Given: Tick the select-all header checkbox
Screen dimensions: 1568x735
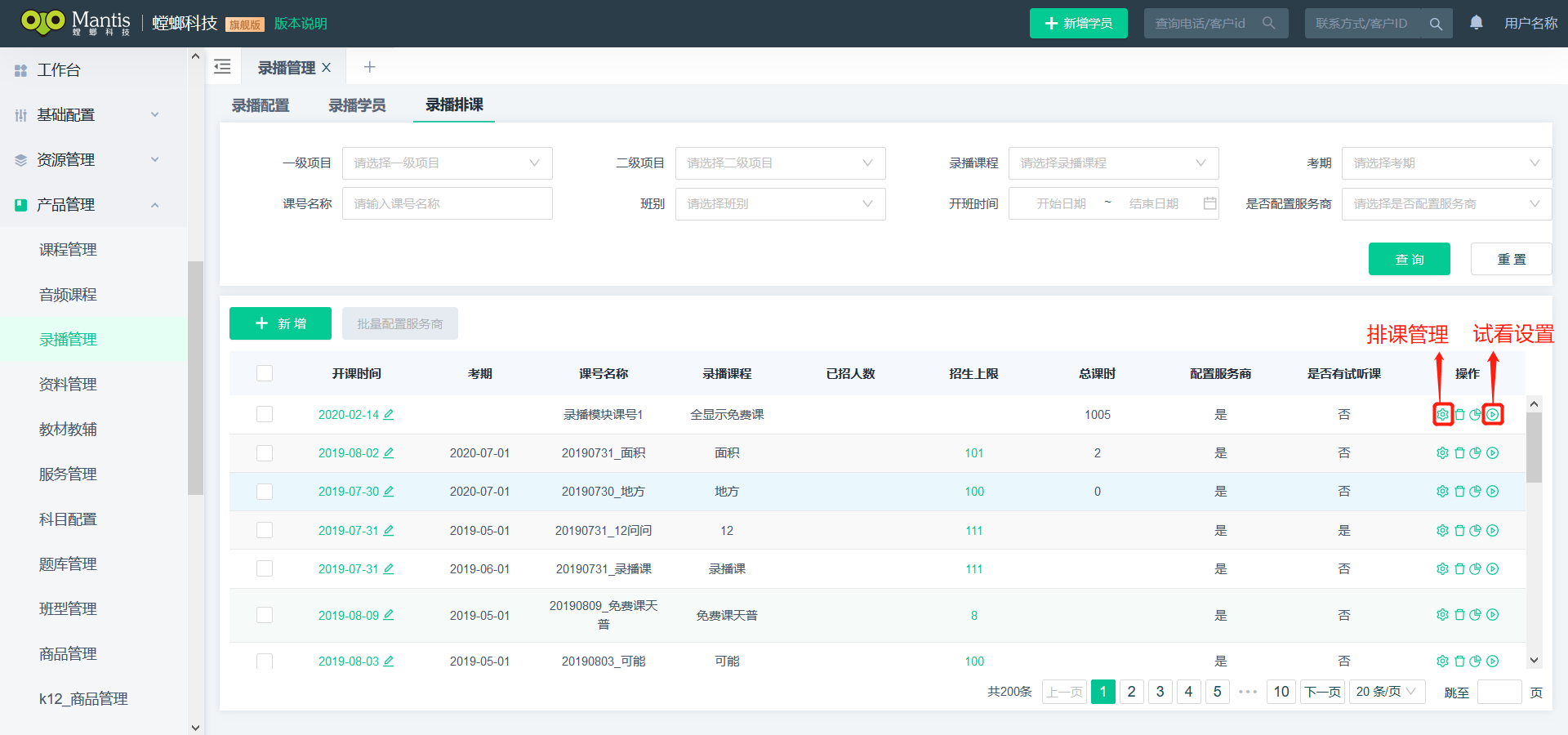Looking at the screenshot, I should pyautogui.click(x=265, y=373).
